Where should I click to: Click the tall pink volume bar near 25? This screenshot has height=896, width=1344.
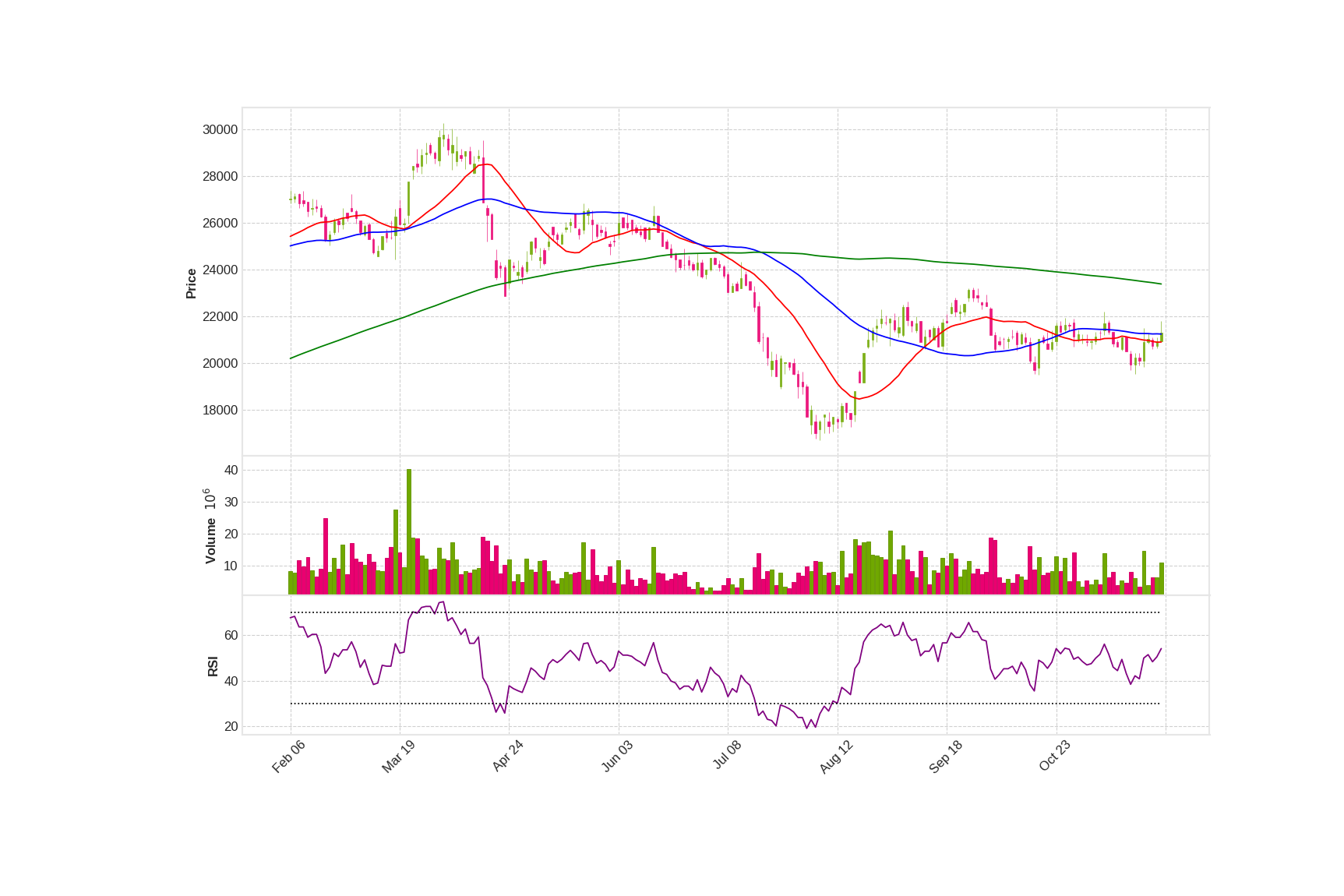click(326, 556)
